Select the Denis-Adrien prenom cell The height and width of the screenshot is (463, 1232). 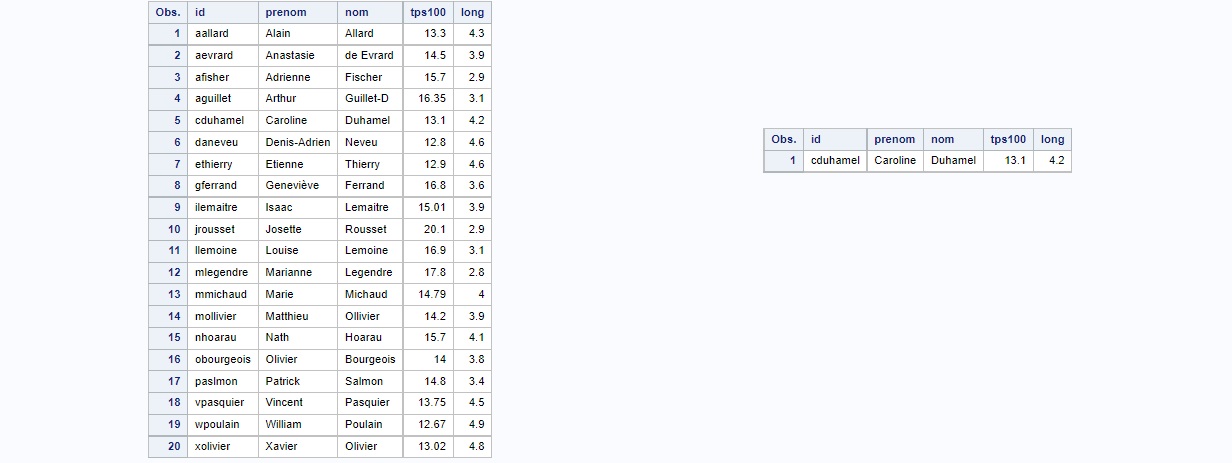(x=297, y=142)
